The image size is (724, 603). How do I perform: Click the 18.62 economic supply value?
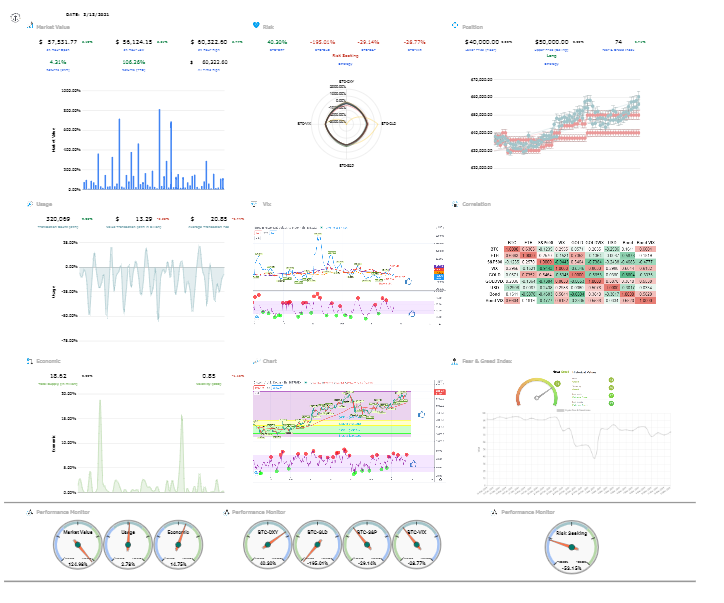click(58, 376)
